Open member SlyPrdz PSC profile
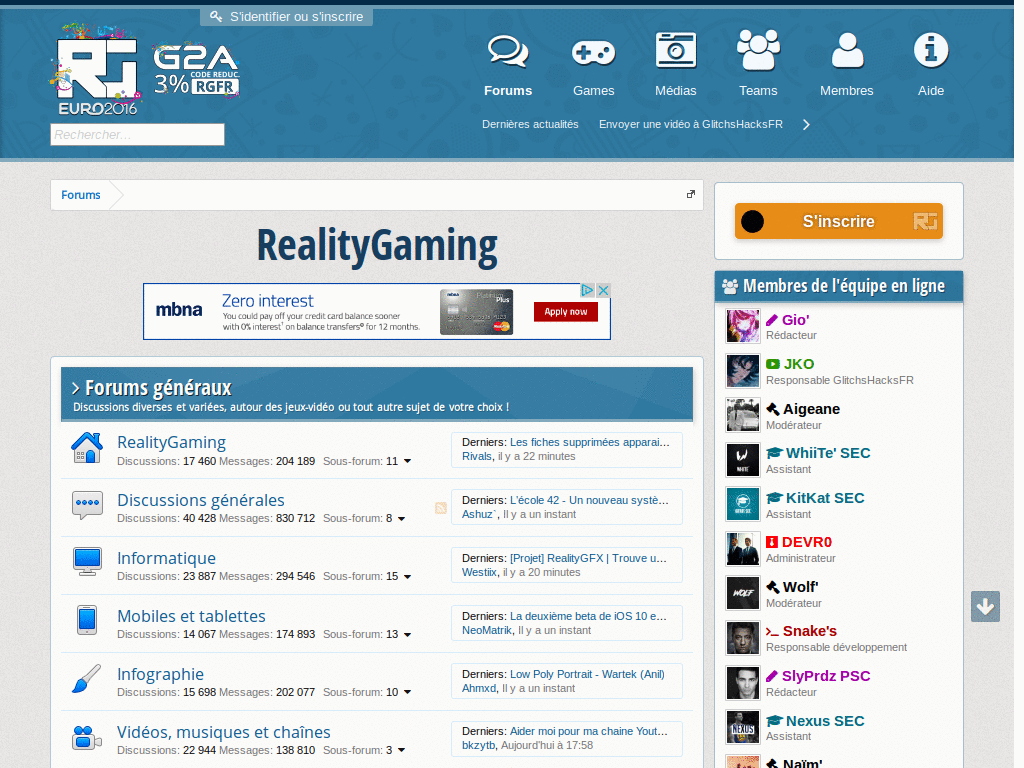1024x768 pixels. [826, 676]
